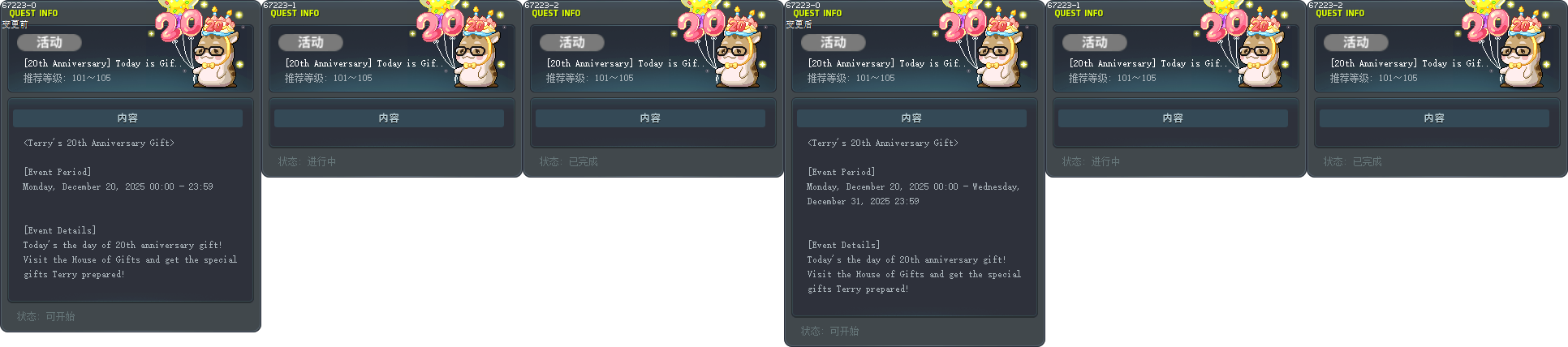
Task: Select the 活动 badge in the 变更前 quest panel
Action: coord(50,42)
